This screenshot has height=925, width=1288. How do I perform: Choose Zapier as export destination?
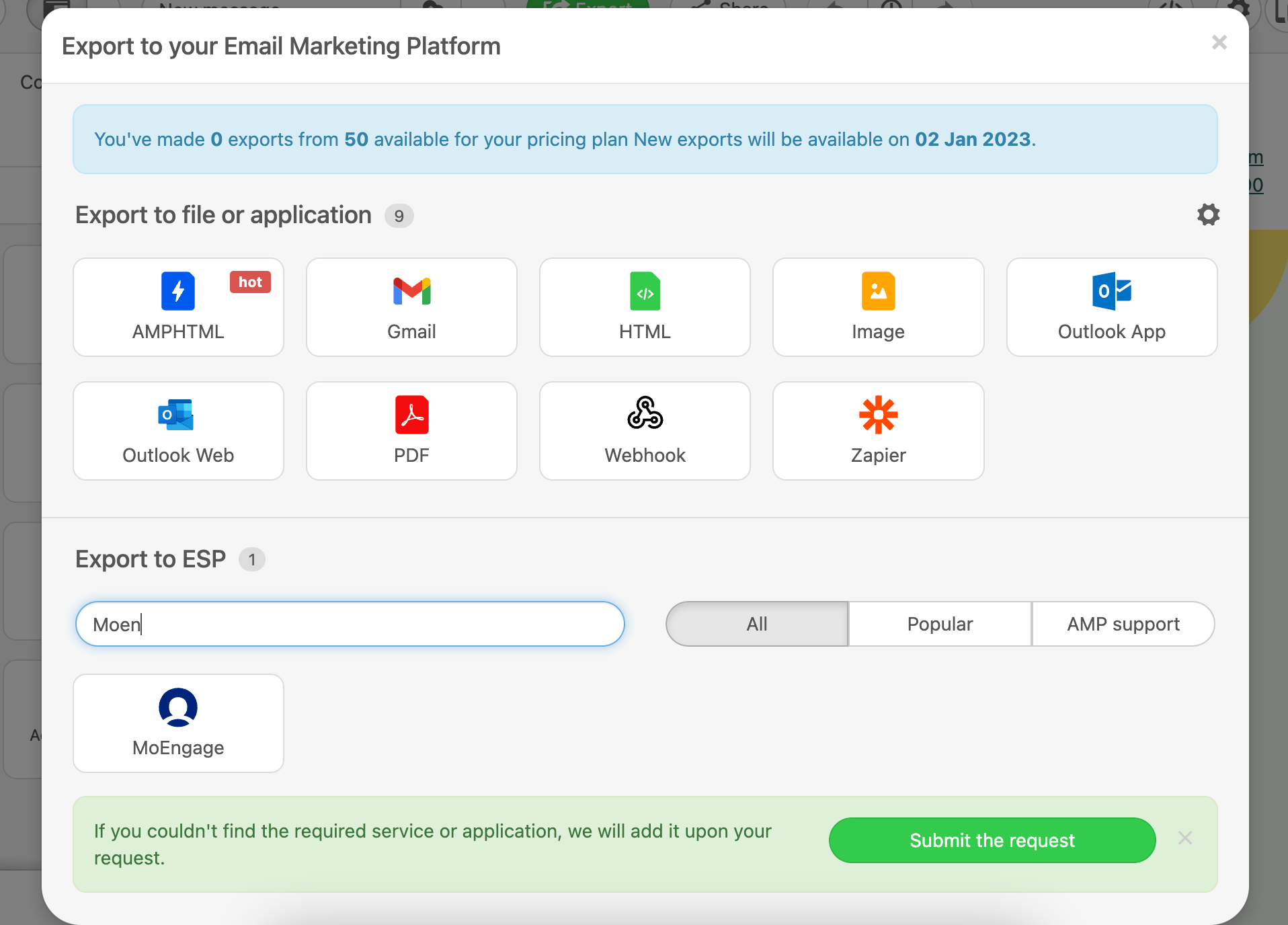[x=878, y=431]
